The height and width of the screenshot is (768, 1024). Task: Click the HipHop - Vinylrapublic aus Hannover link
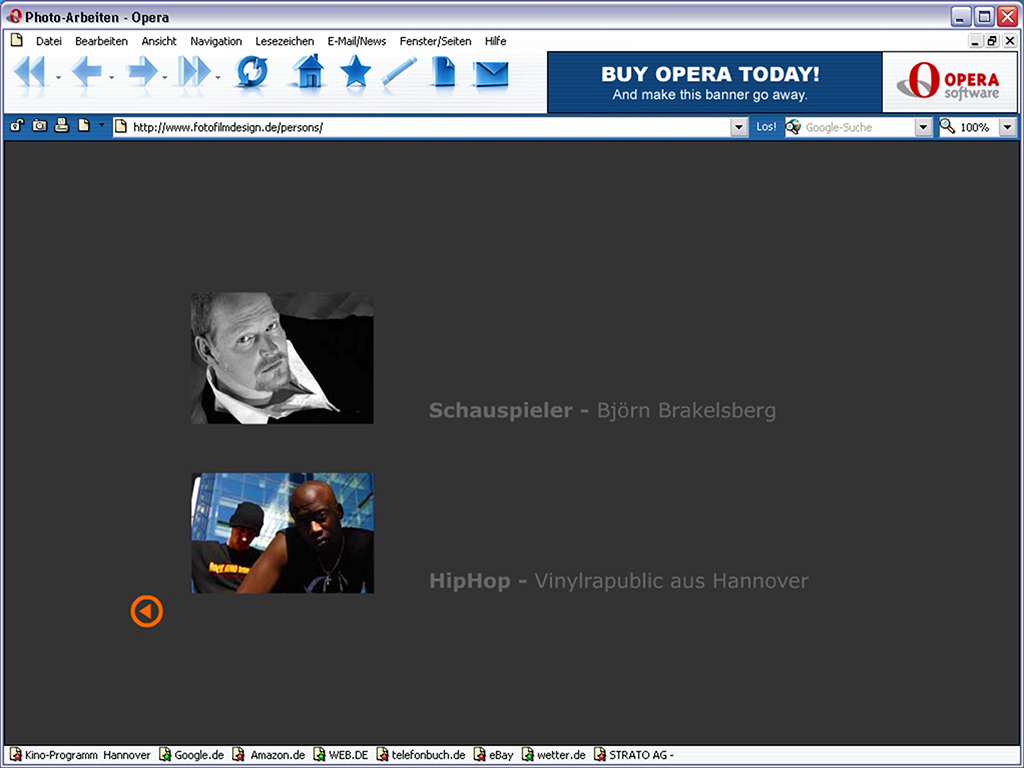(x=618, y=581)
